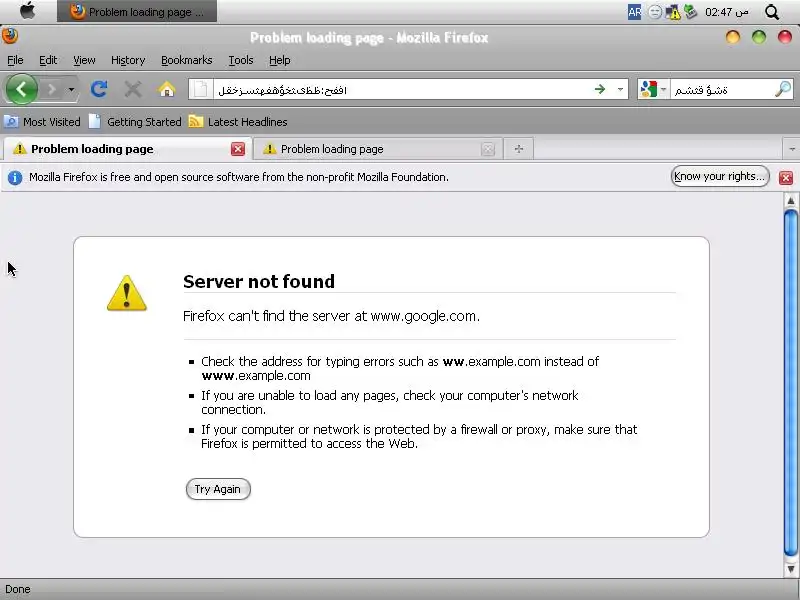Image resolution: width=800 pixels, height=600 pixels.
Task: Click the 02:47 clock in menu bar
Action: pyautogui.click(x=727, y=12)
